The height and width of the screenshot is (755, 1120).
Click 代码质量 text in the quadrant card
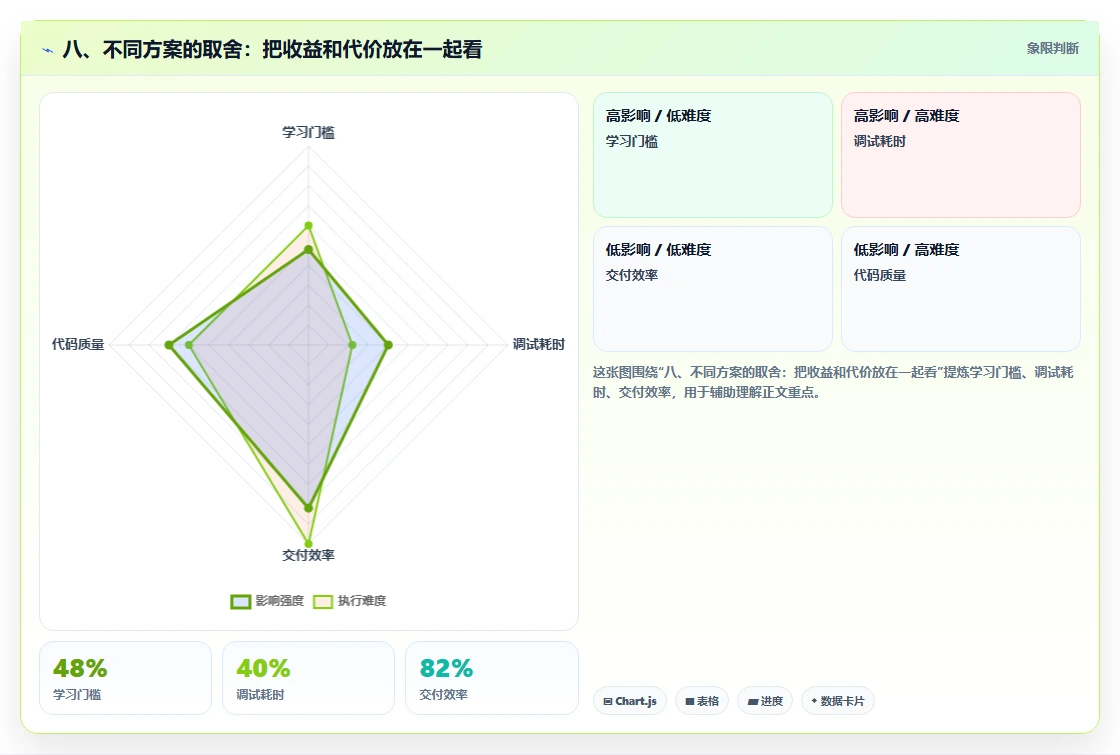879,275
